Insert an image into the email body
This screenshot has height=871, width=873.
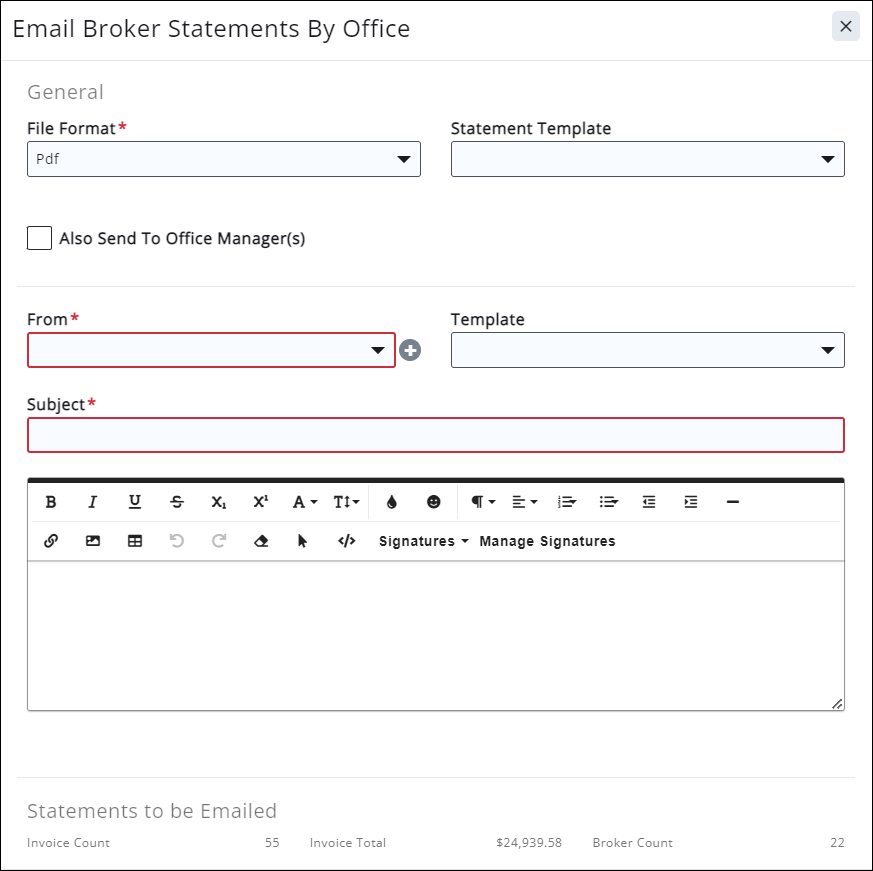click(93, 541)
